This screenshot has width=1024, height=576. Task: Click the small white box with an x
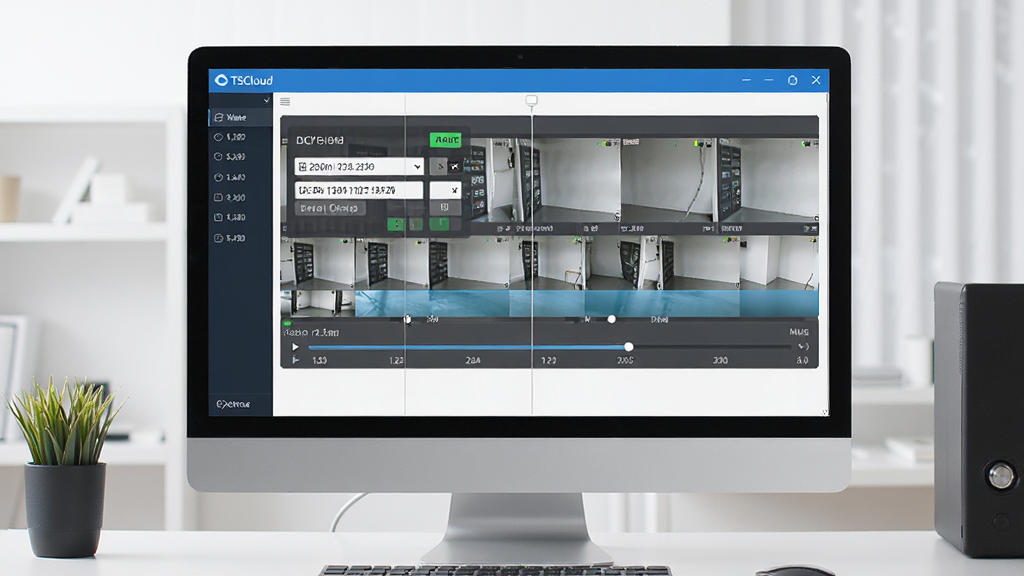(445, 190)
